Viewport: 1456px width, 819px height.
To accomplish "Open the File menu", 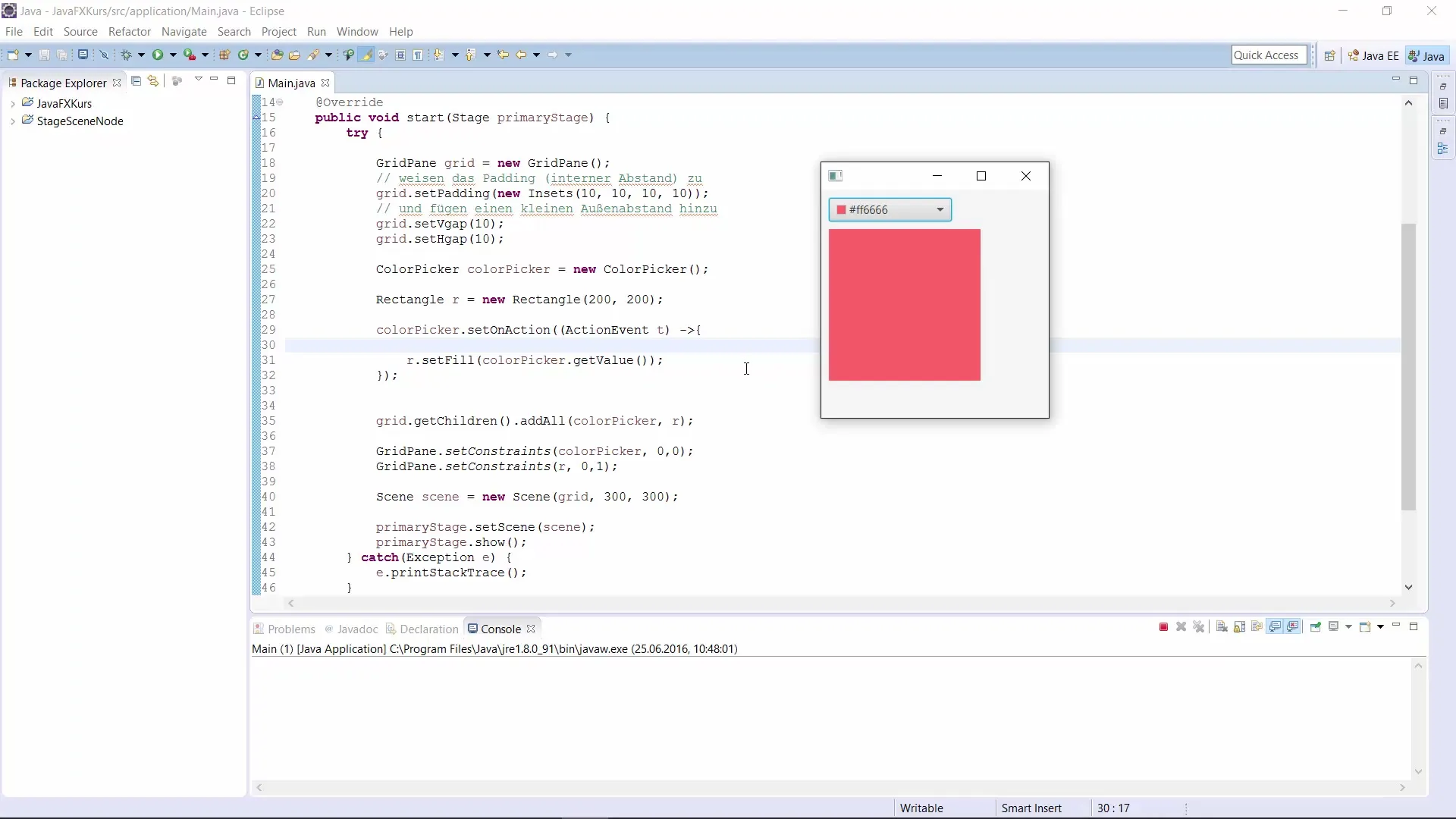I will coord(14,32).
